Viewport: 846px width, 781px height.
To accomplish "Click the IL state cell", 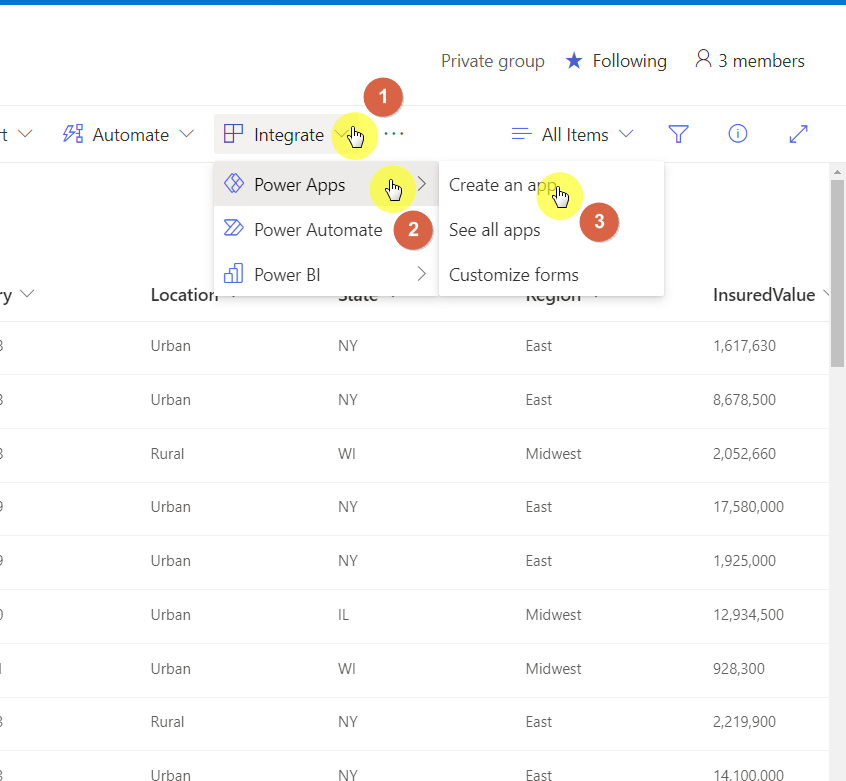I will coord(343,614).
